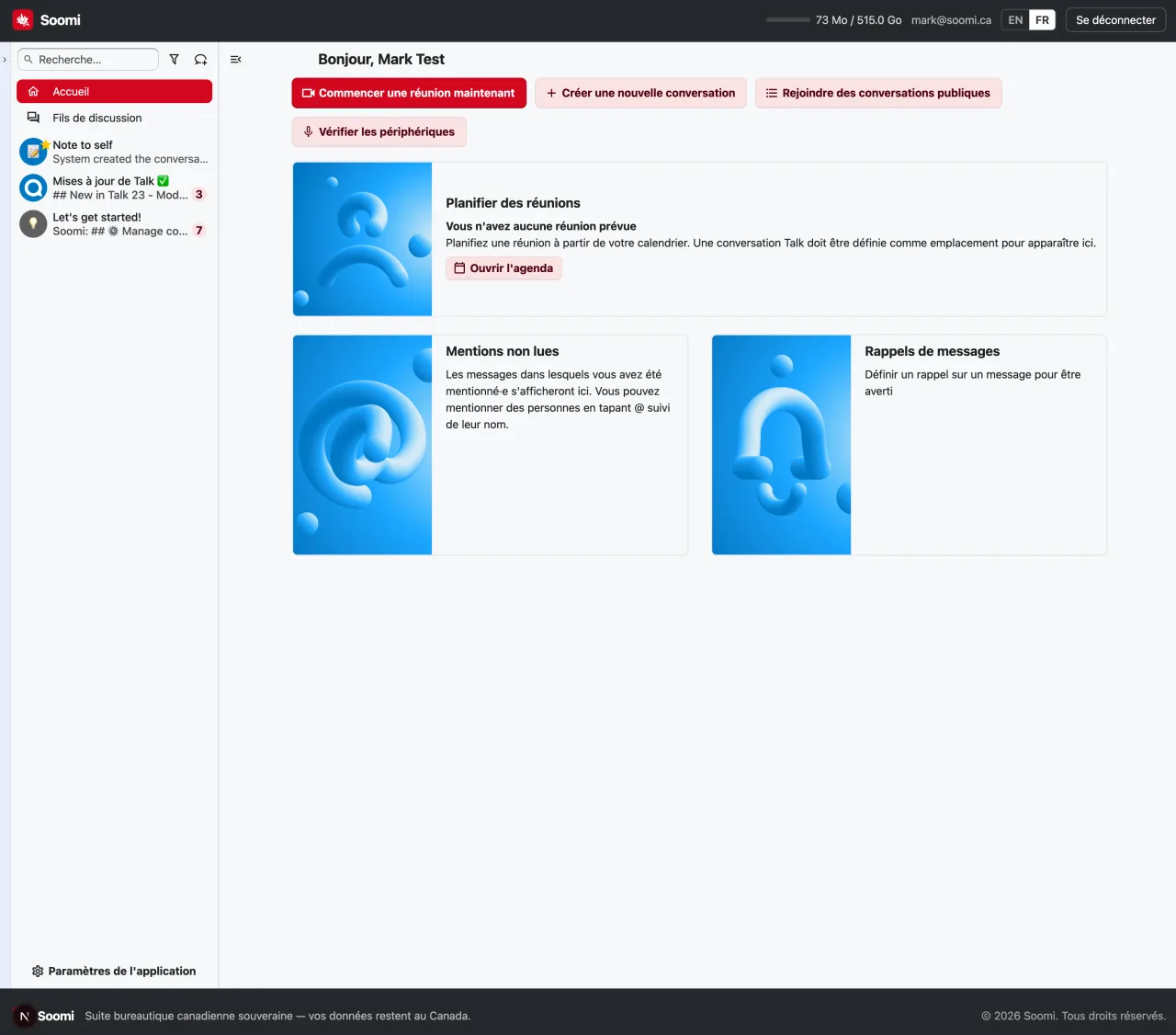This screenshot has width=1176, height=1035.
Task: Open Fils de discussion
Action: [114, 118]
